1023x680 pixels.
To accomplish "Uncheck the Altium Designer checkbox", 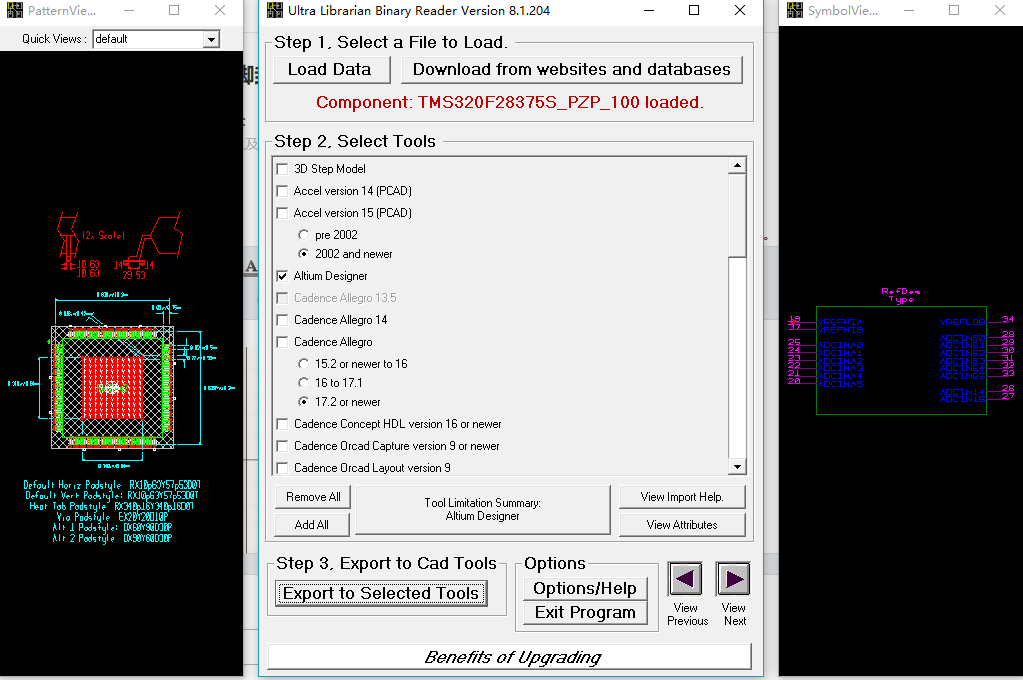I will point(282,276).
